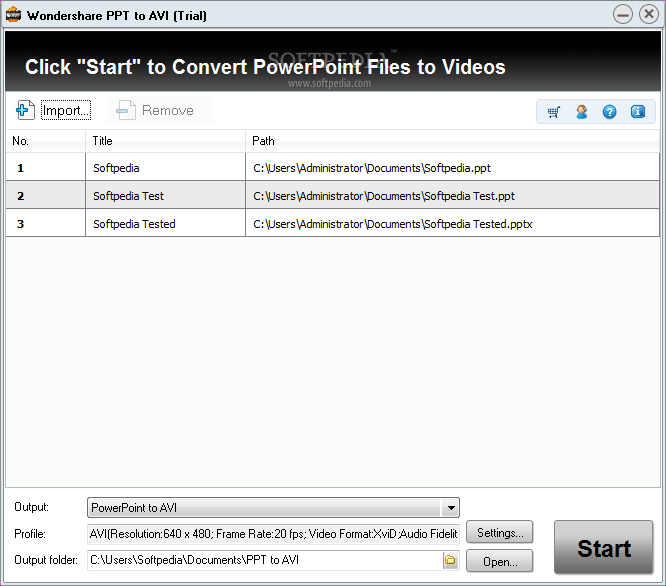The width and height of the screenshot is (666, 586).
Task: Click the yellow browse folder icon
Action: (x=450, y=561)
